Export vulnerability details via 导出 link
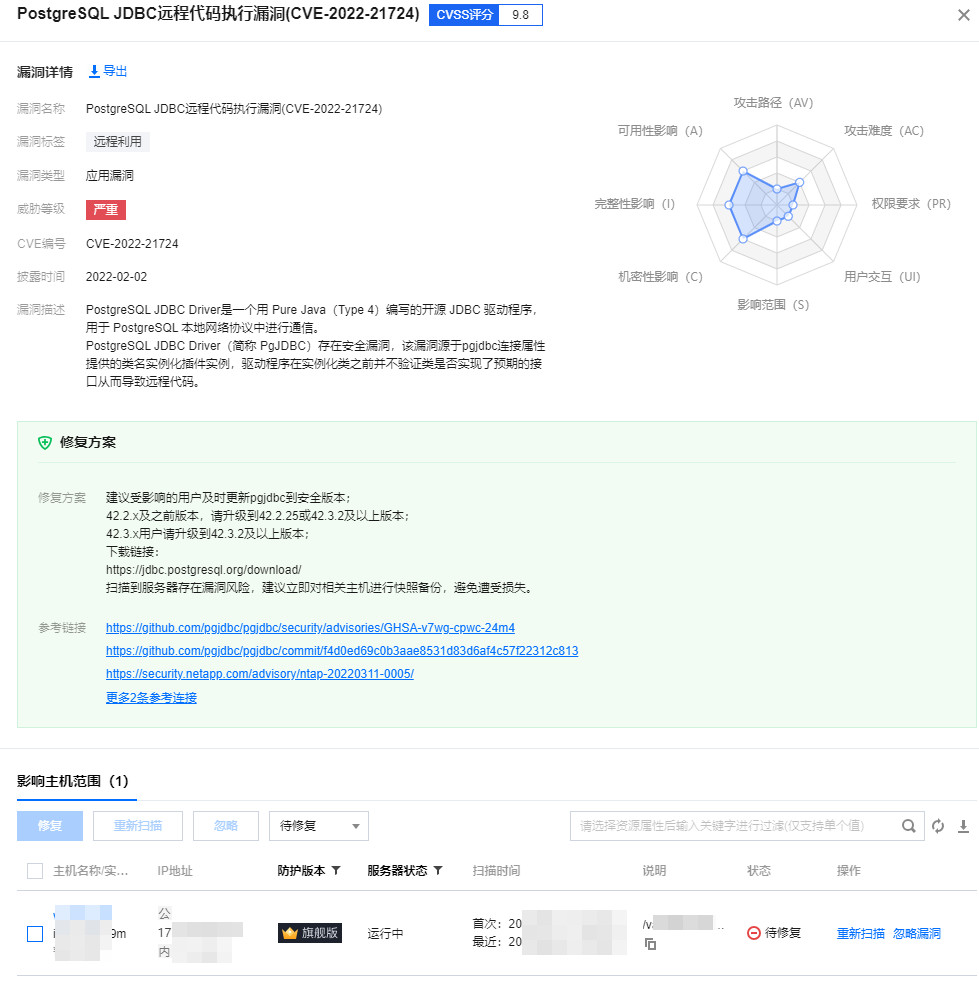 pos(115,72)
